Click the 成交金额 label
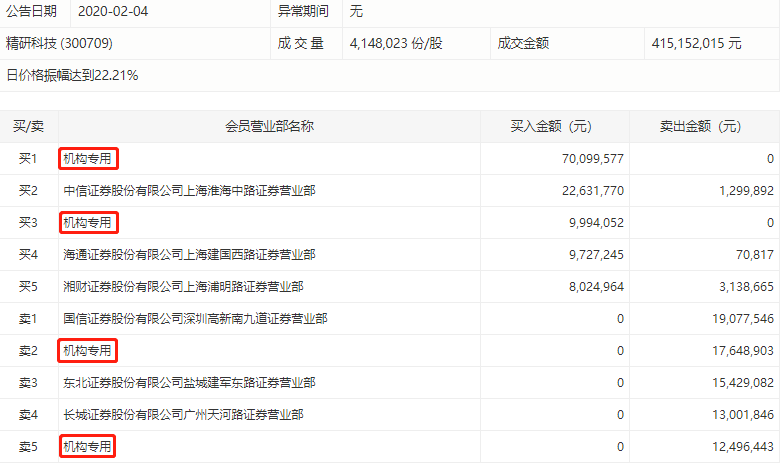The height and width of the screenshot is (468, 781). tap(523, 43)
